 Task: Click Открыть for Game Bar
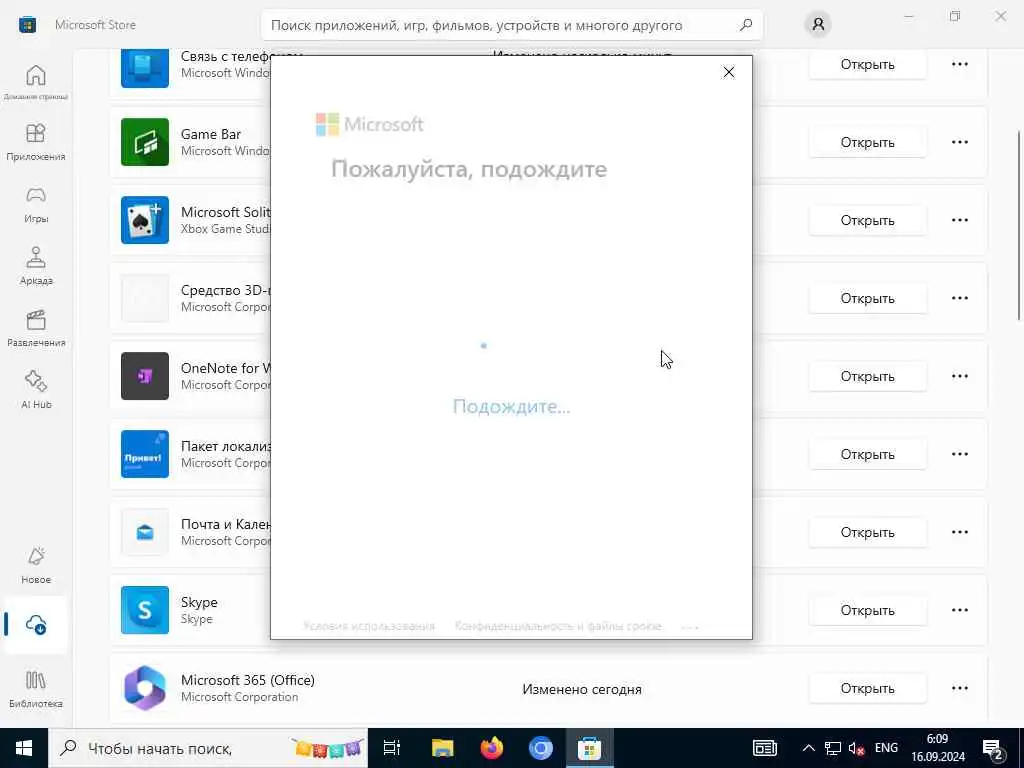click(x=867, y=142)
